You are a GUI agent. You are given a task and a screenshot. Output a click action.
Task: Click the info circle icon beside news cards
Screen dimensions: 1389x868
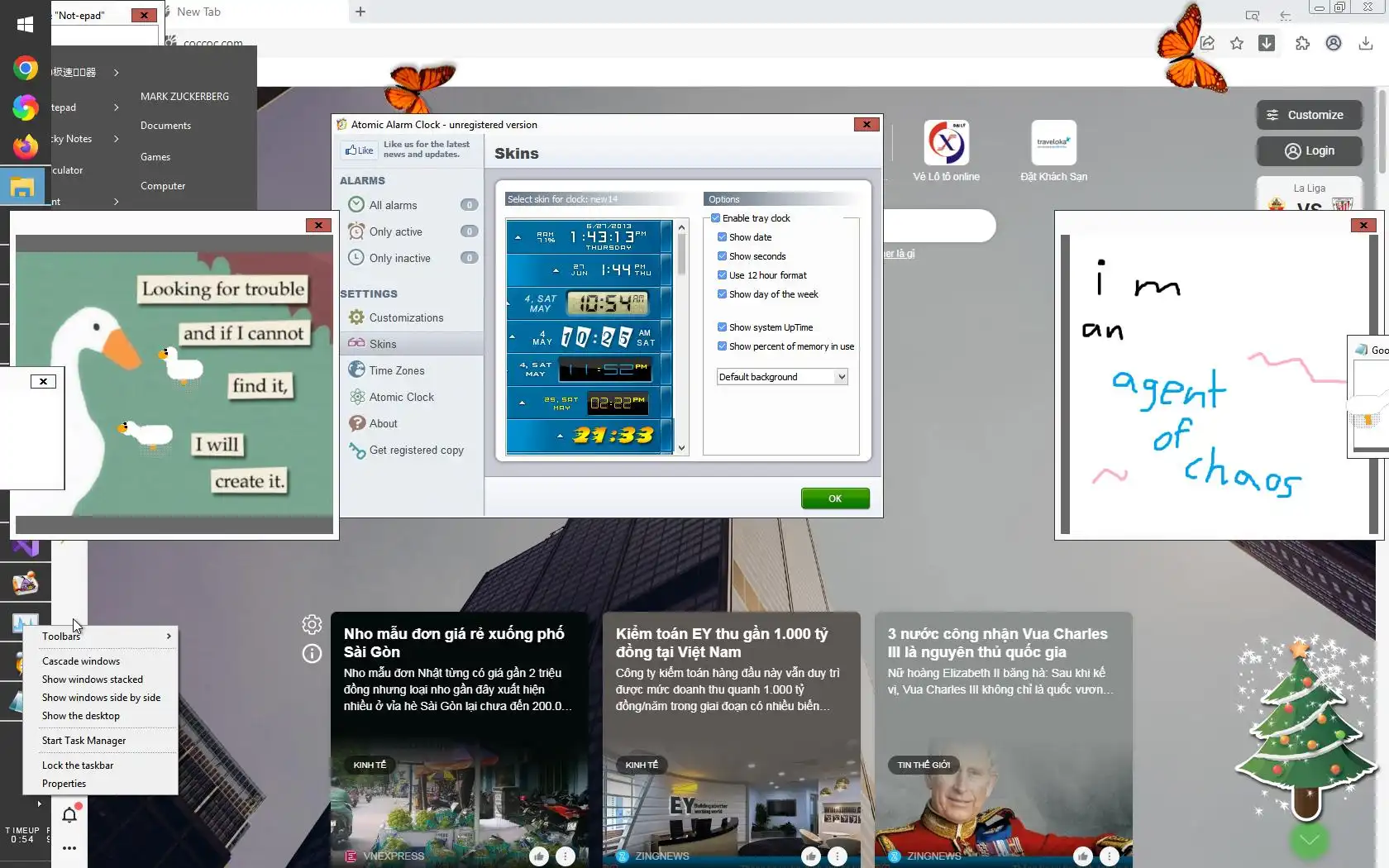pyautogui.click(x=312, y=654)
